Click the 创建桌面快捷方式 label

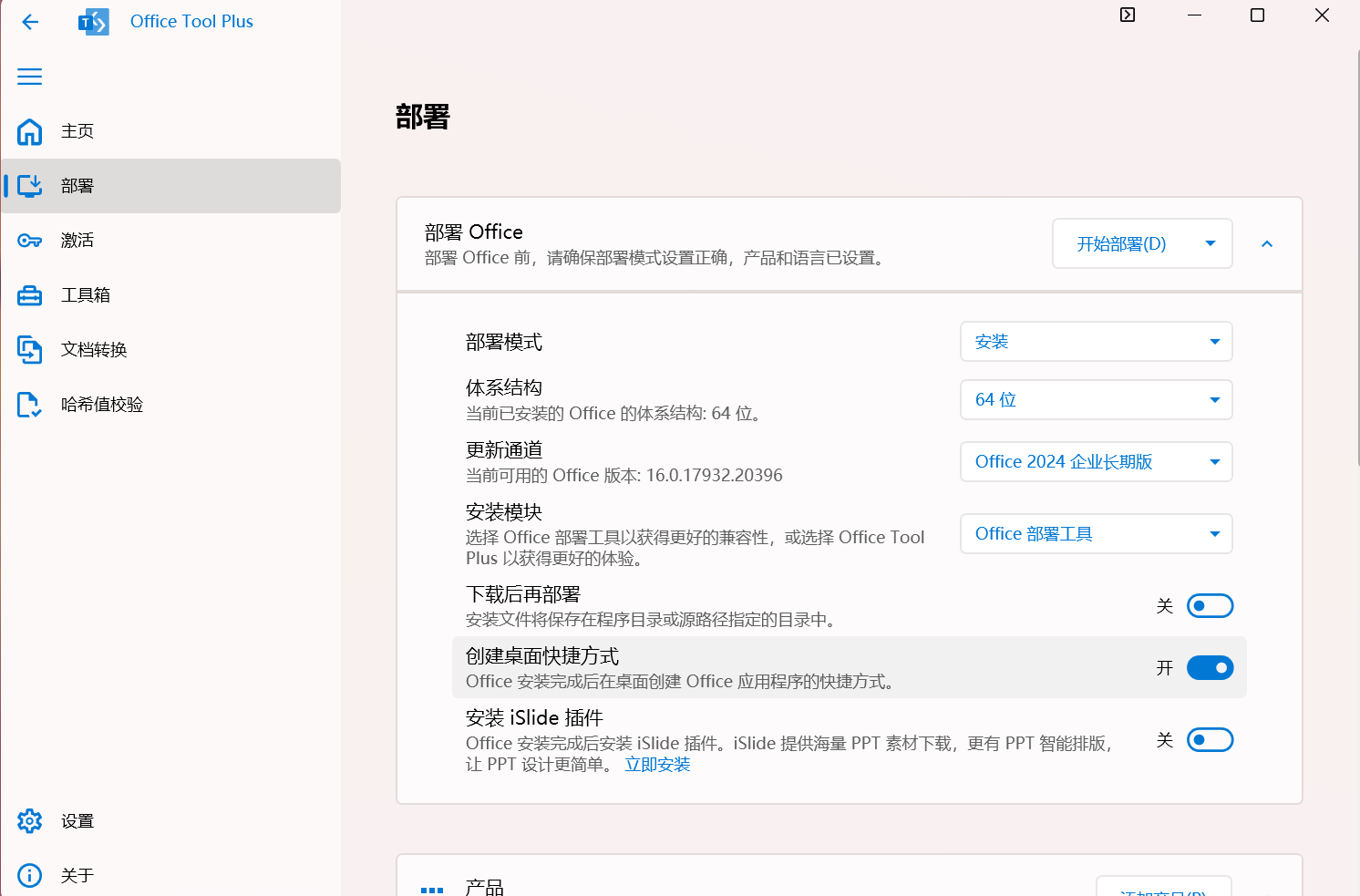(542, 656)
